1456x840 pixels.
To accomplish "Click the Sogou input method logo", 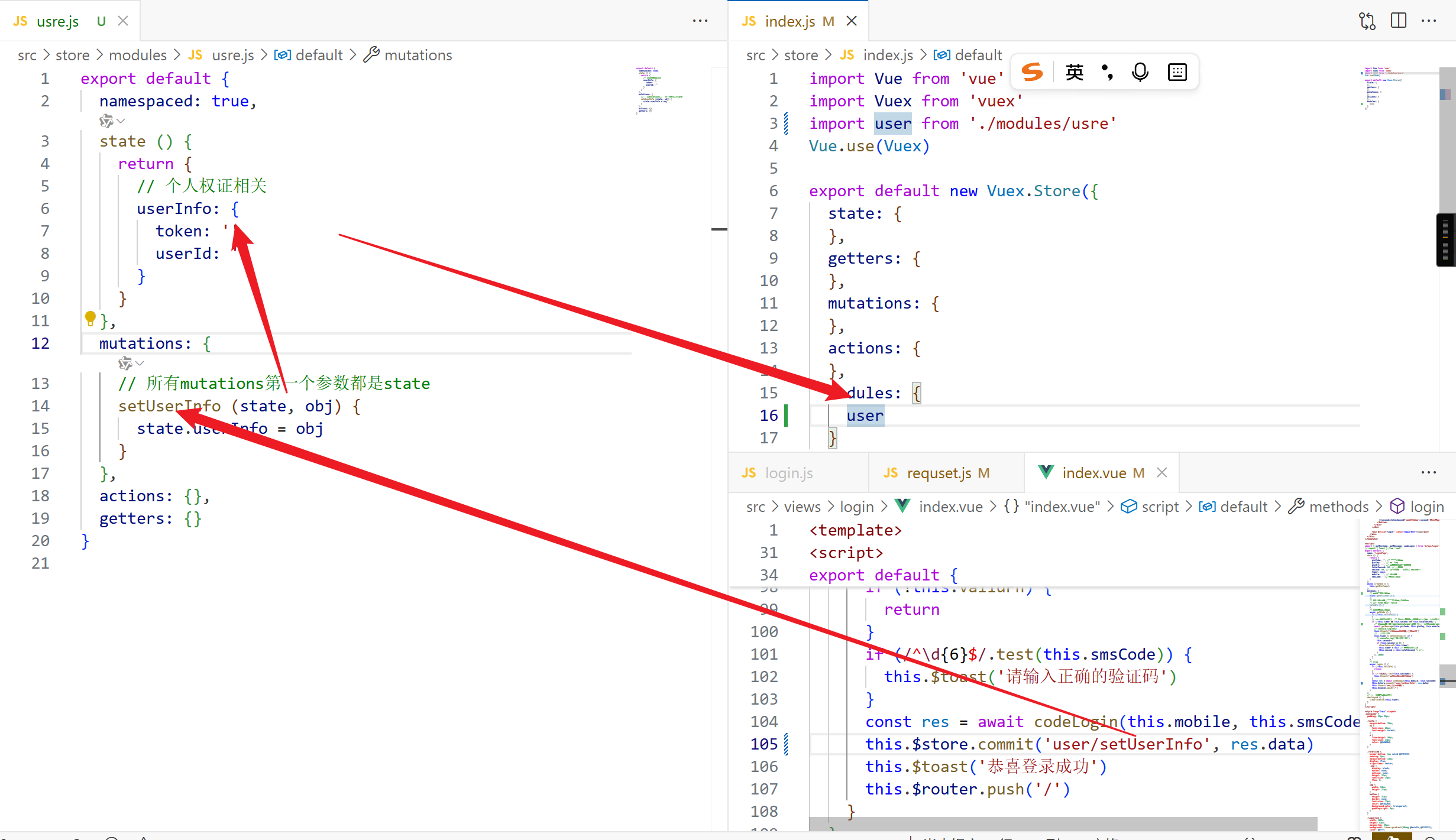I will point(1033,72).
